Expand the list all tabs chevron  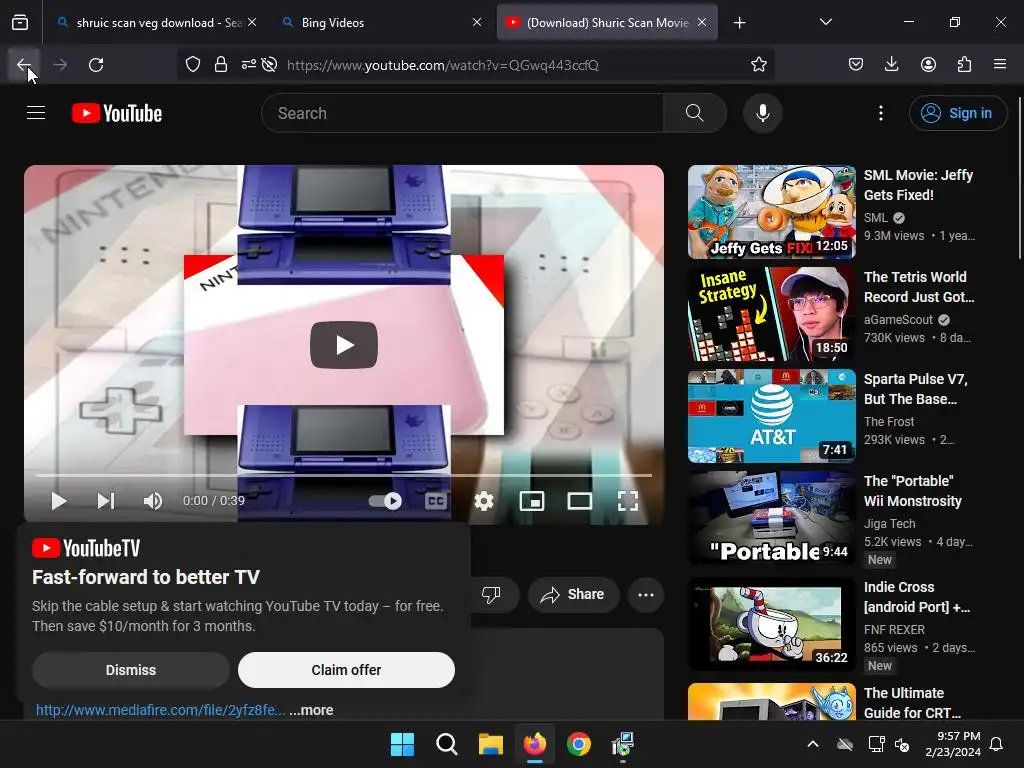coord(825,22)
